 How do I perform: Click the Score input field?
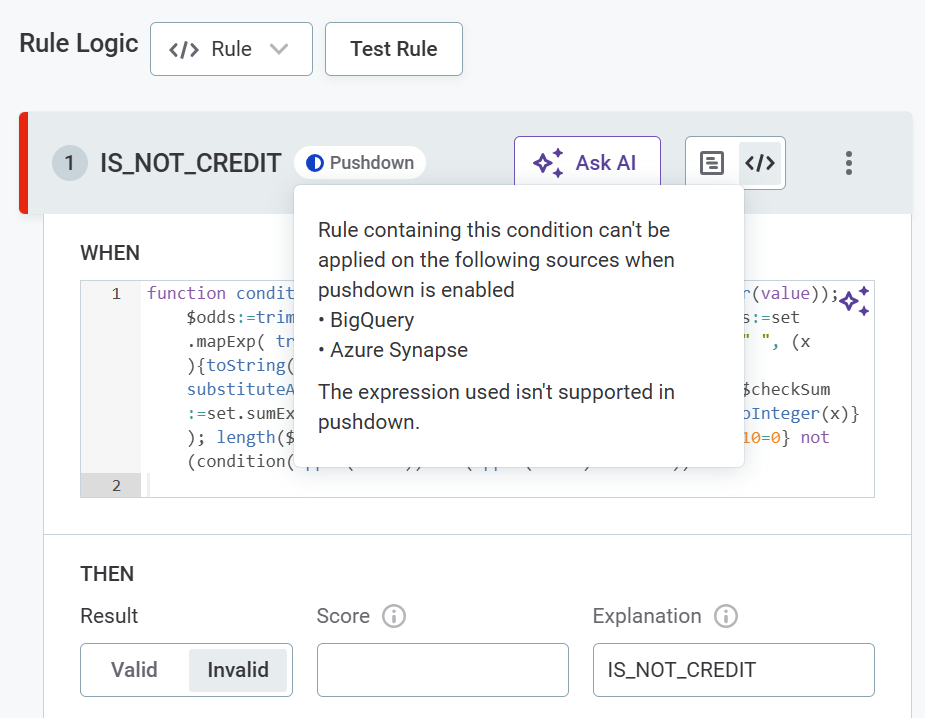coord(442,670)
